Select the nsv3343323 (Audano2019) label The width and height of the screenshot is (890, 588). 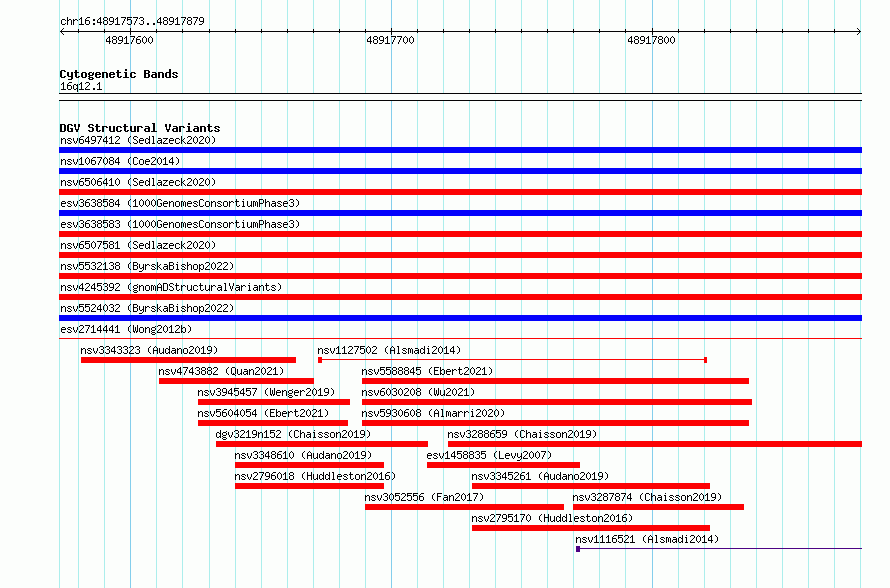149,350
